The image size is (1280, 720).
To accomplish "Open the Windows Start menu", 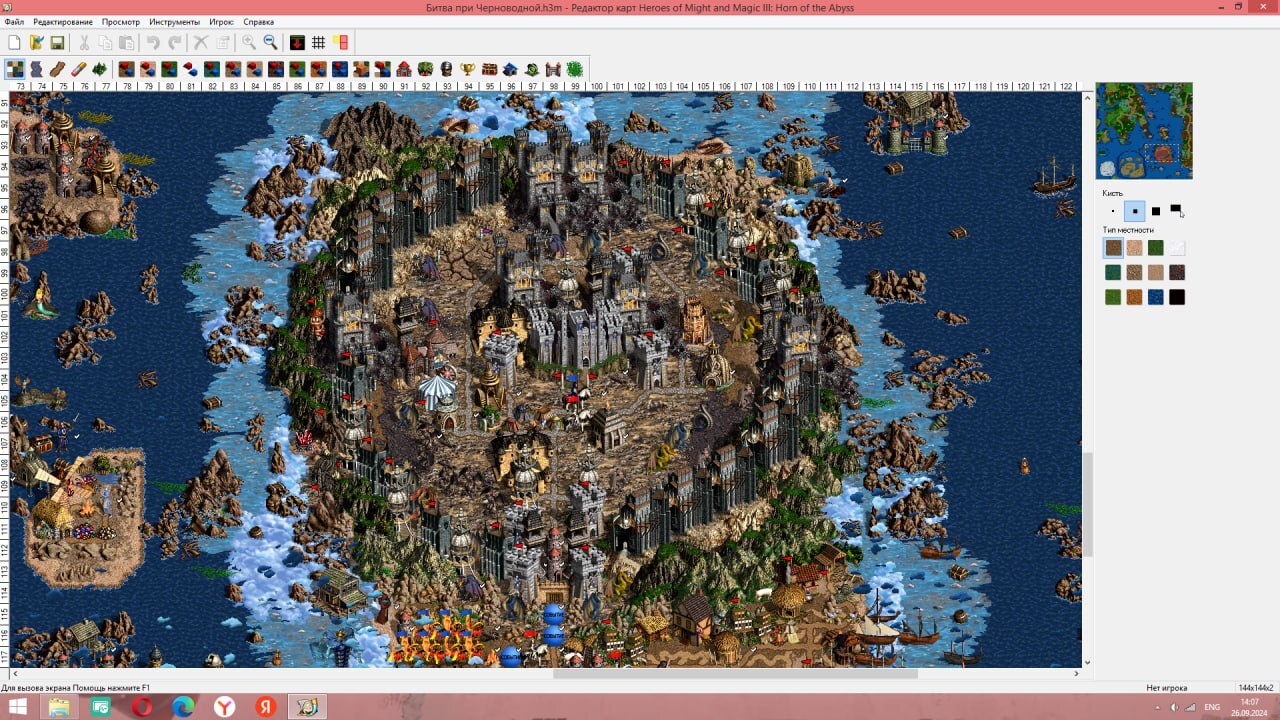I will (17, 707).
